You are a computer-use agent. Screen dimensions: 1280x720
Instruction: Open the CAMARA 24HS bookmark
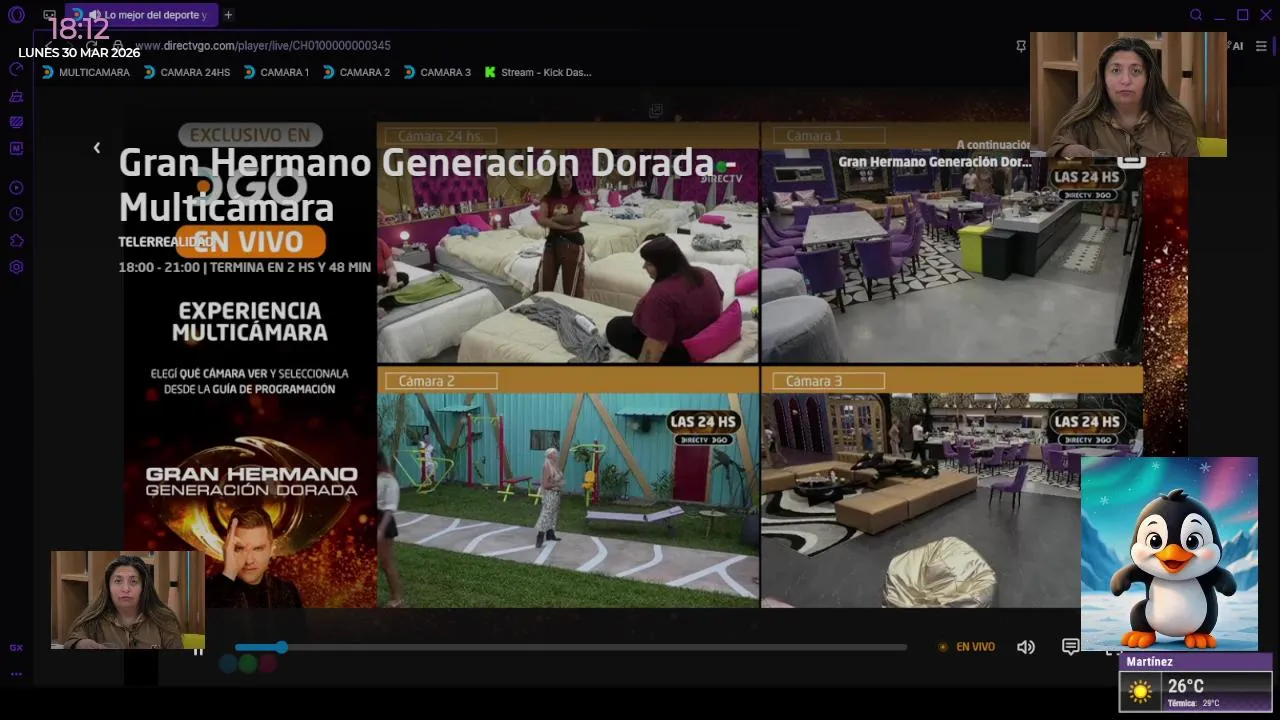point(187,72)
